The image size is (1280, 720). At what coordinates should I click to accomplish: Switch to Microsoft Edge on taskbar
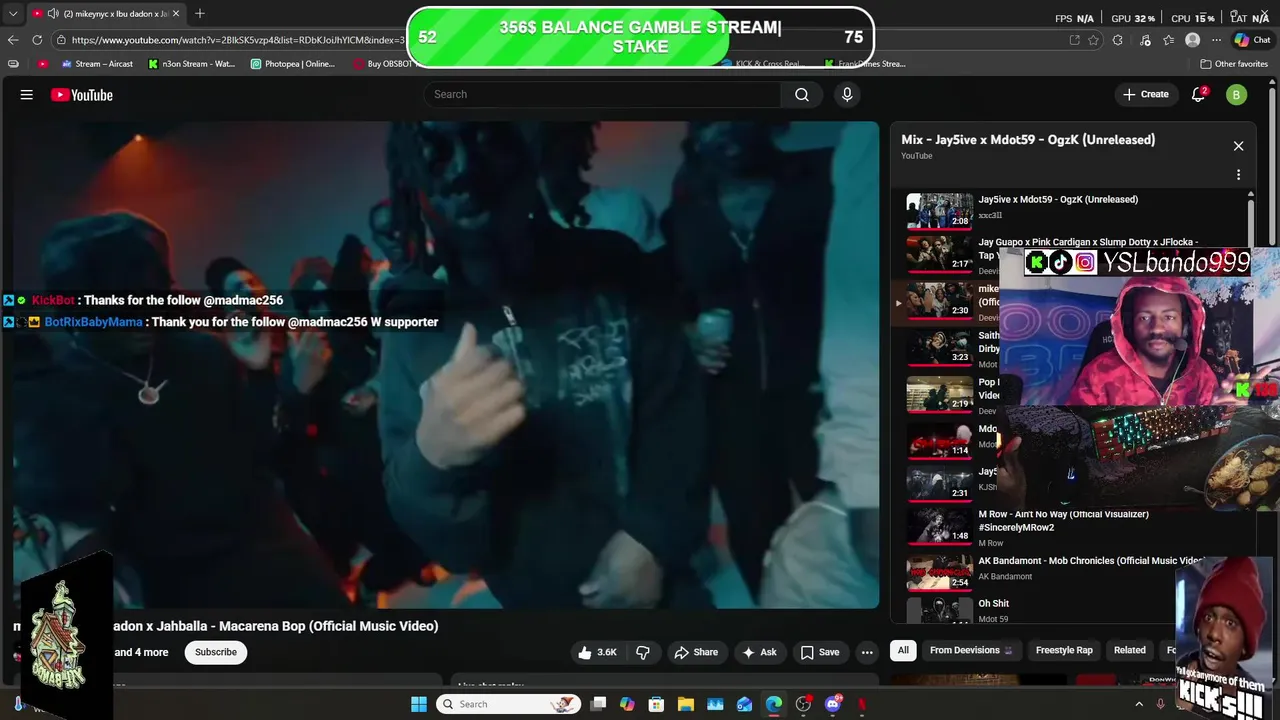pos(774,704)
